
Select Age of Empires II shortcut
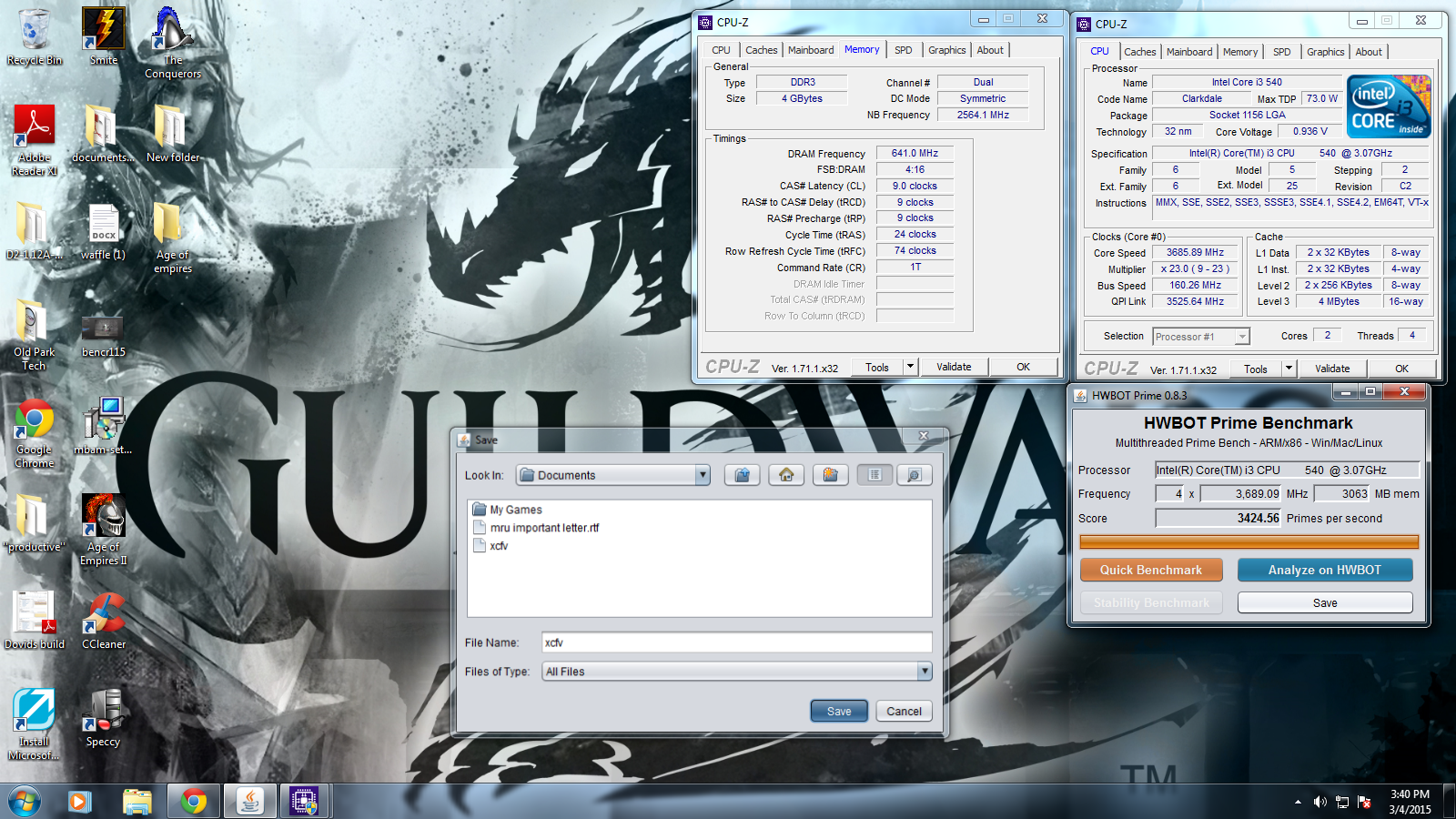click(104, 530)
